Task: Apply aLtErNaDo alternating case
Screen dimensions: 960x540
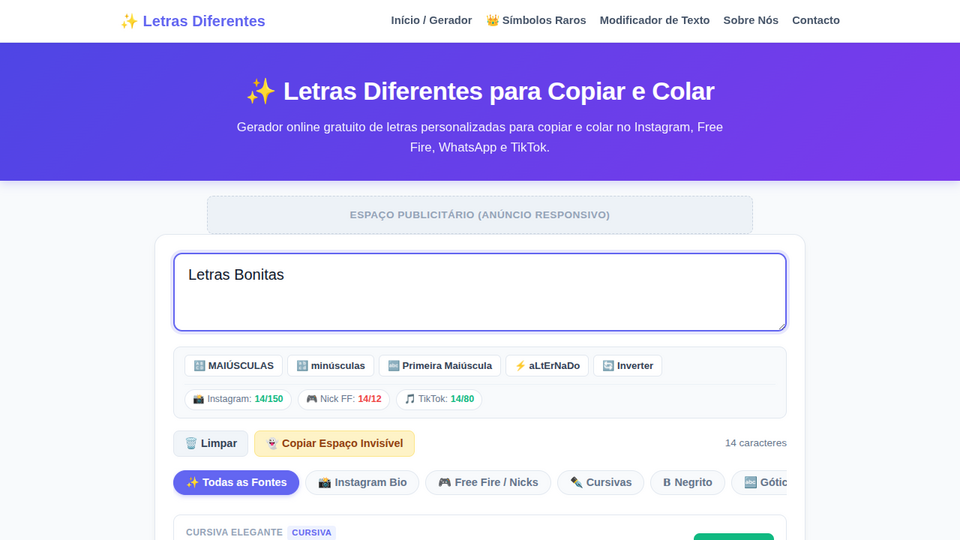Action: point(547,366)
